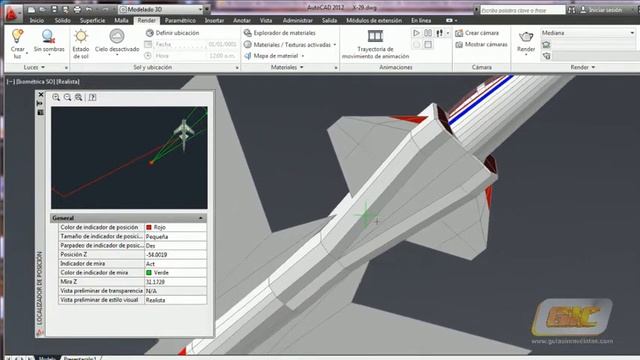Click the Cielo desactivado sky icon
Image resolution: width=640 pixels, height=360 pixels.
pos(117,36)
